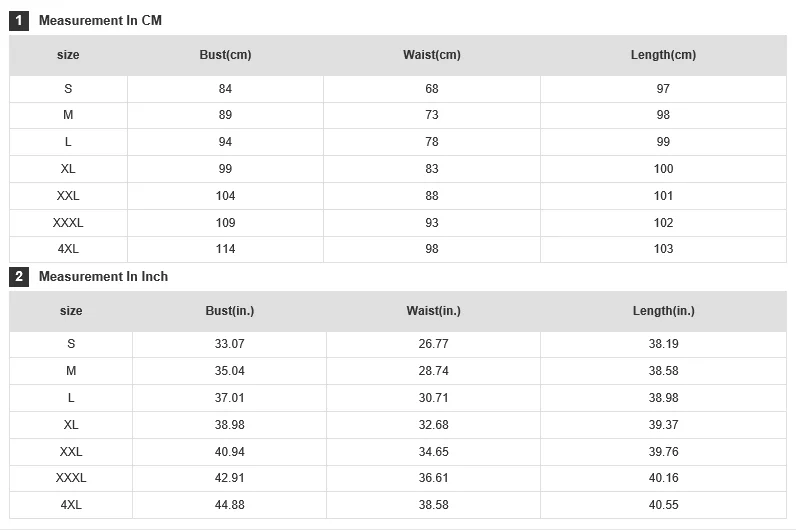
Task: Click the length value 103 for 4XL
Action: [664, 249]
